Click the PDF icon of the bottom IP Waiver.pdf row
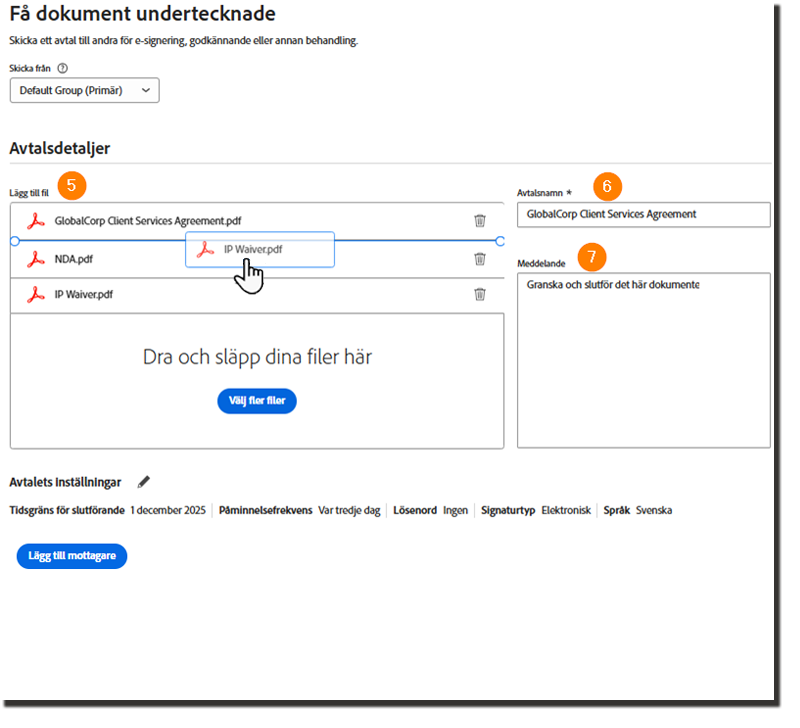This screenshot has width=800, height=728. 36,294
